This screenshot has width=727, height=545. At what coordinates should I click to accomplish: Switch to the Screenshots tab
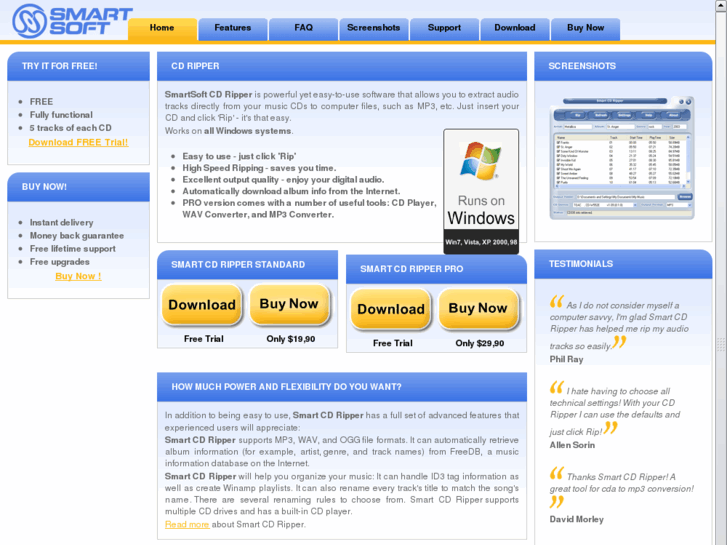(374, 28)
